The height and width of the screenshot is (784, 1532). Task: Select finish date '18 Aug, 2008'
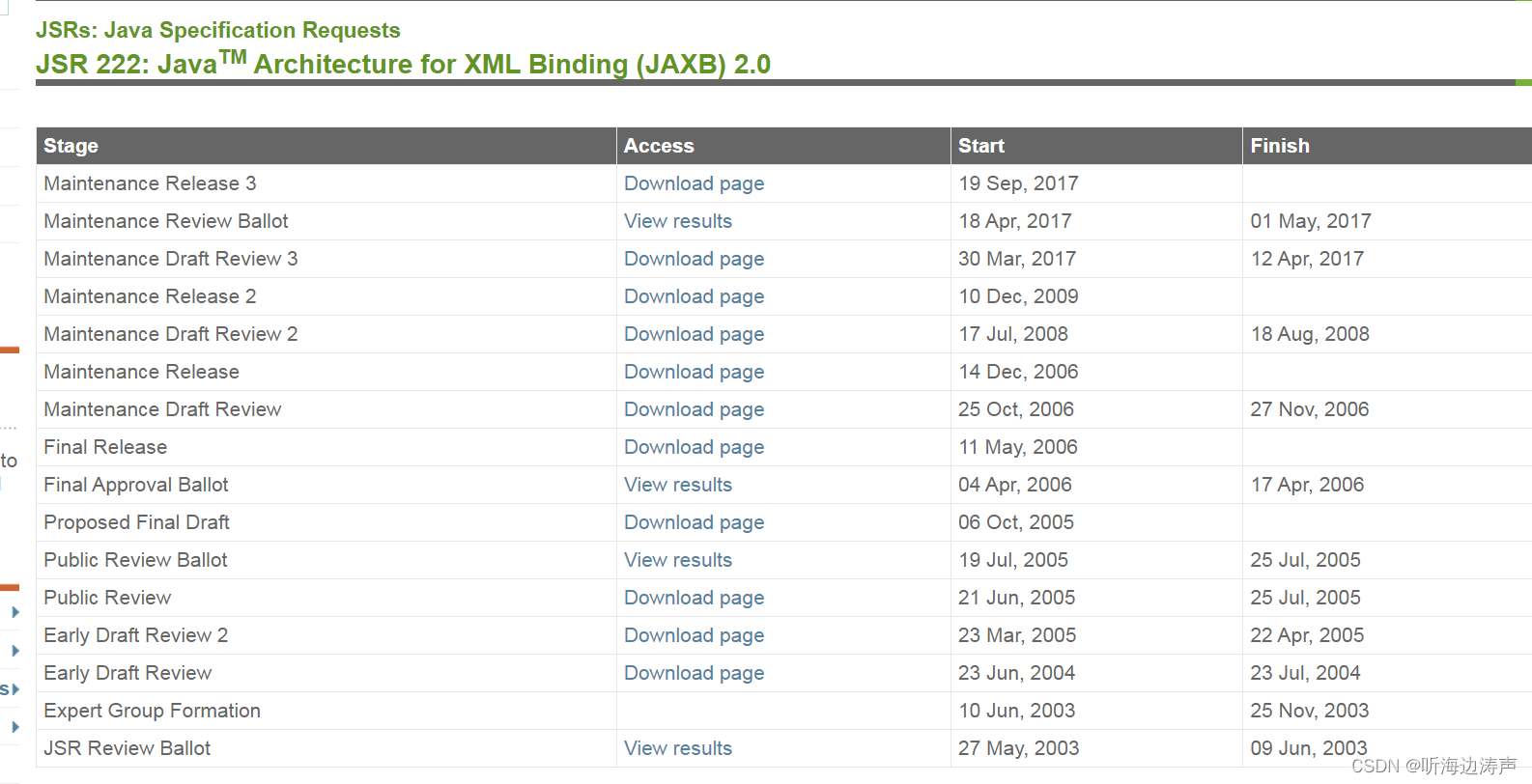coord(1310,334)
